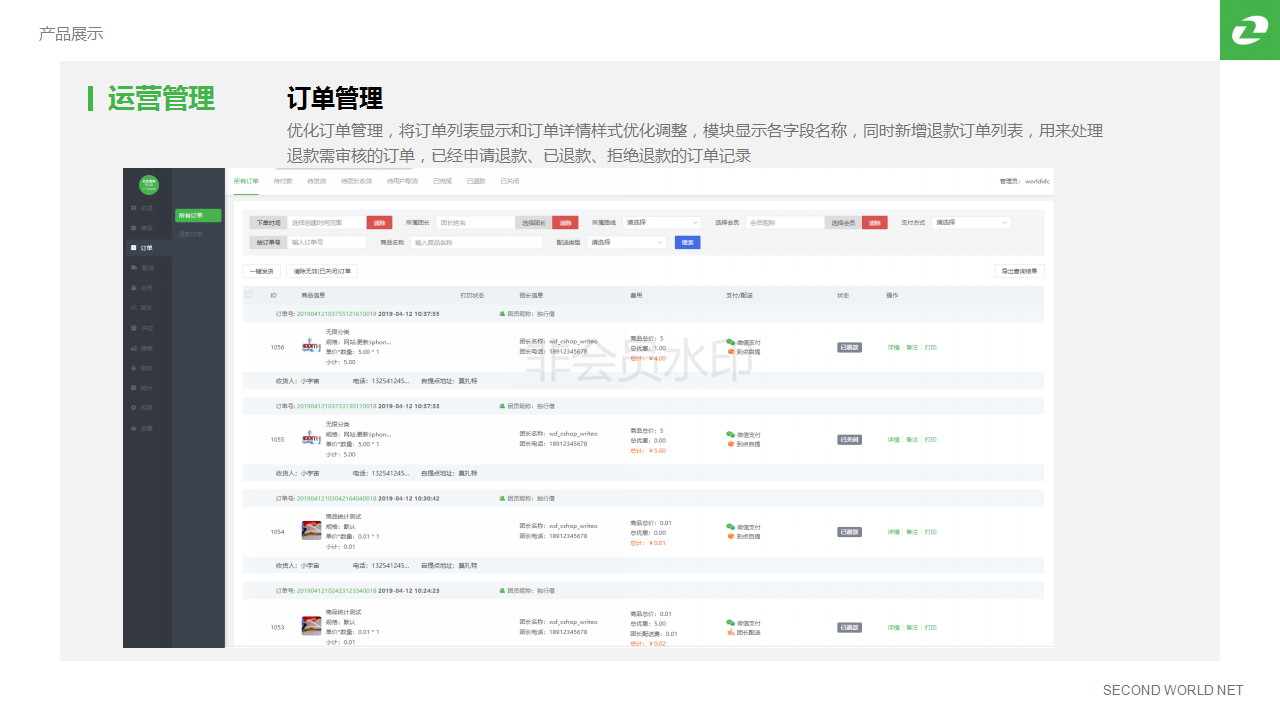Open the 商品 section in the sidebar
The height and width of the screenshot is (720, 1280).
[146, 228]
